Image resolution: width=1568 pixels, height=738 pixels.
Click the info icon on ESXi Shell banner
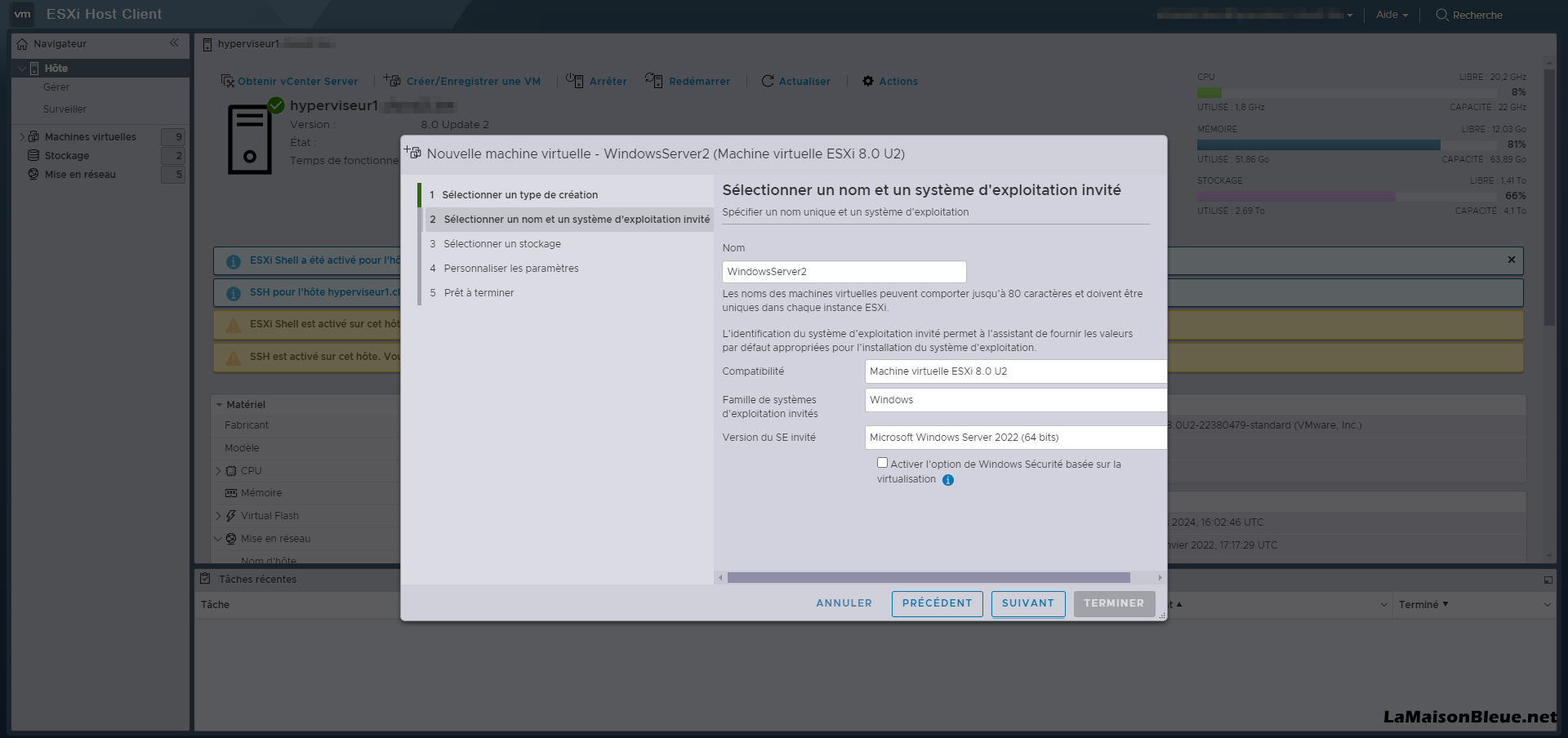234,261
